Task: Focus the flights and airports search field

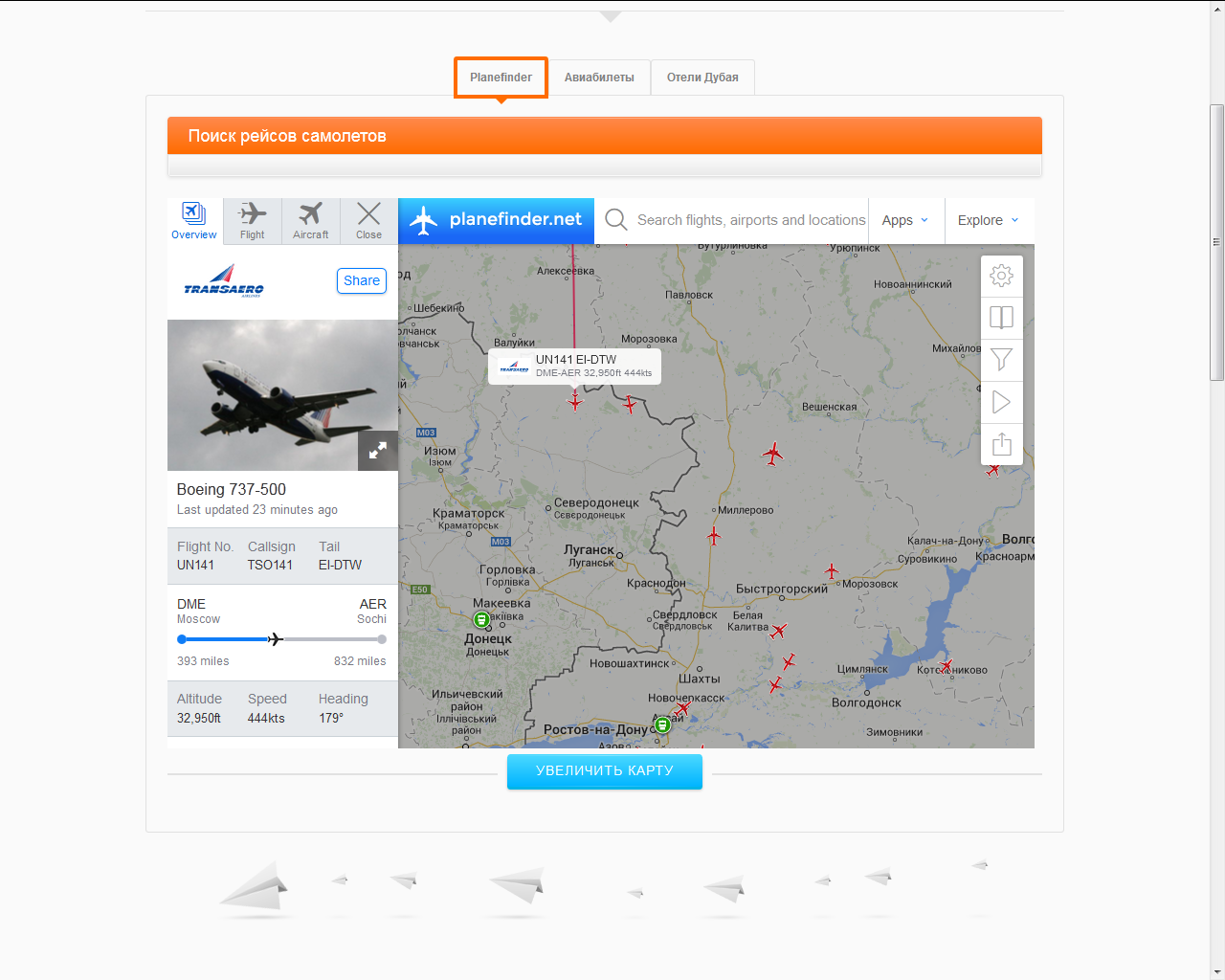Action: 751,220
